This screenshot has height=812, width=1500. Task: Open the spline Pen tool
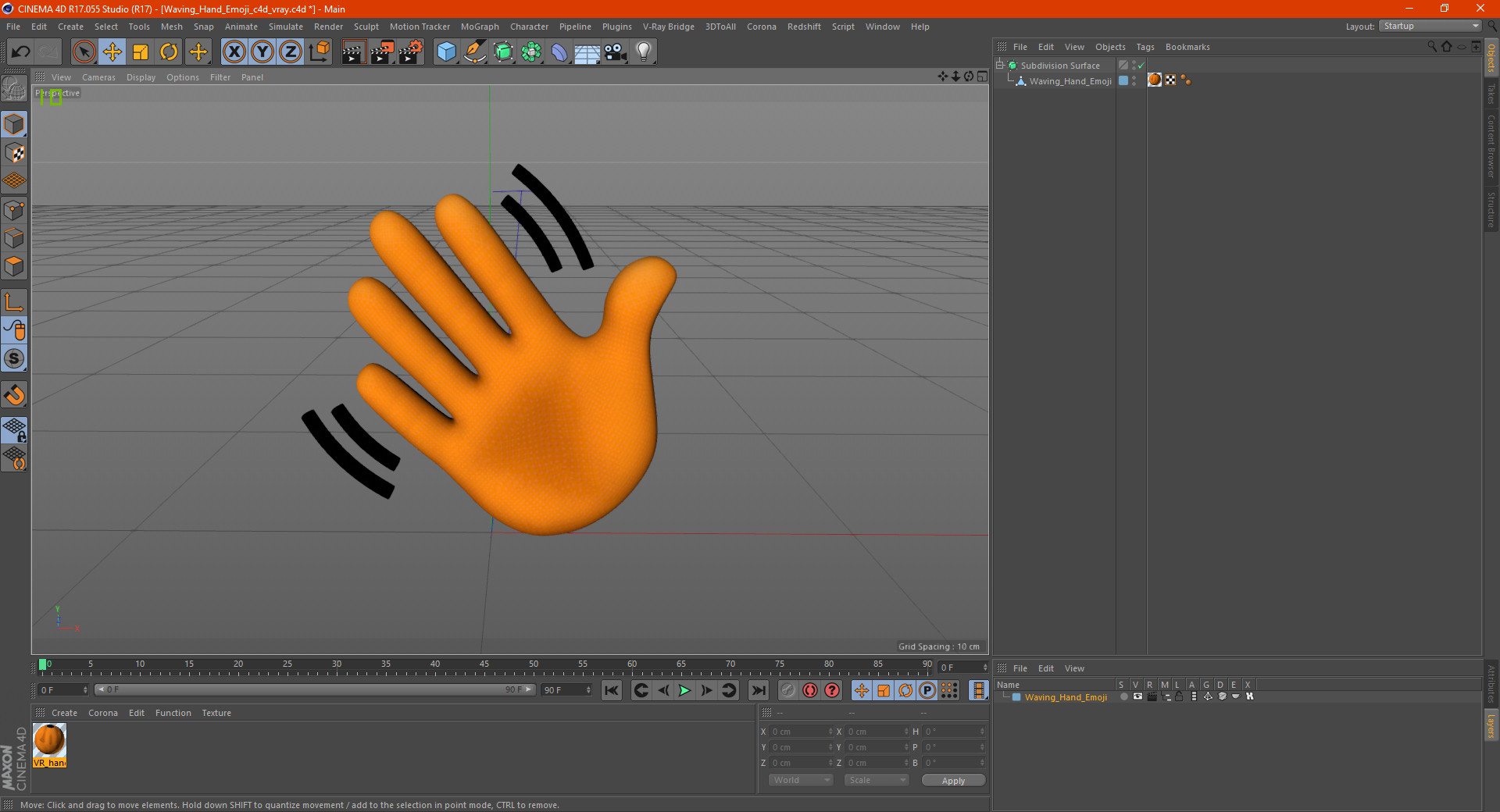(x=475, y=52)
